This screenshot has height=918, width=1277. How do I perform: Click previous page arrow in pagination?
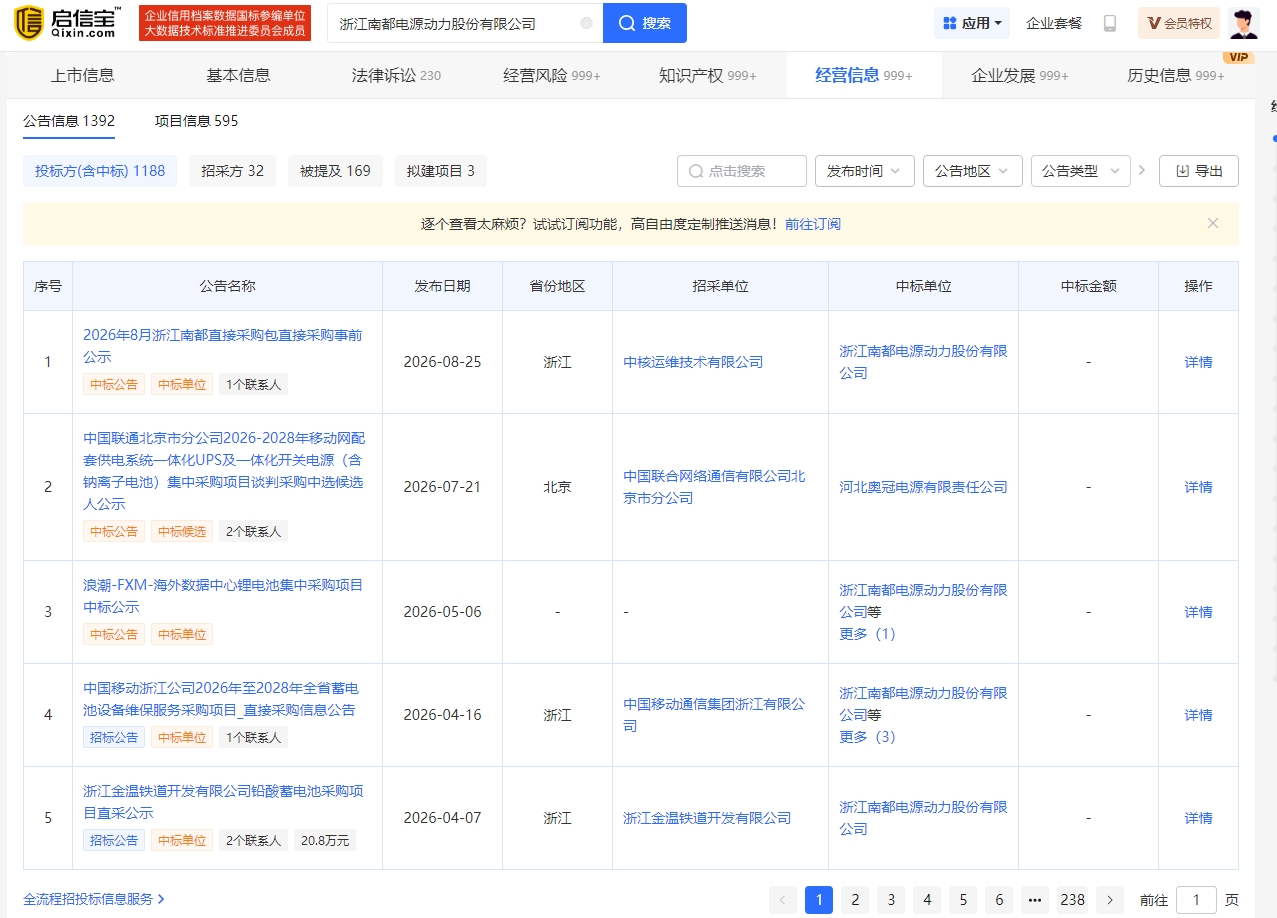tap(783, 899)
